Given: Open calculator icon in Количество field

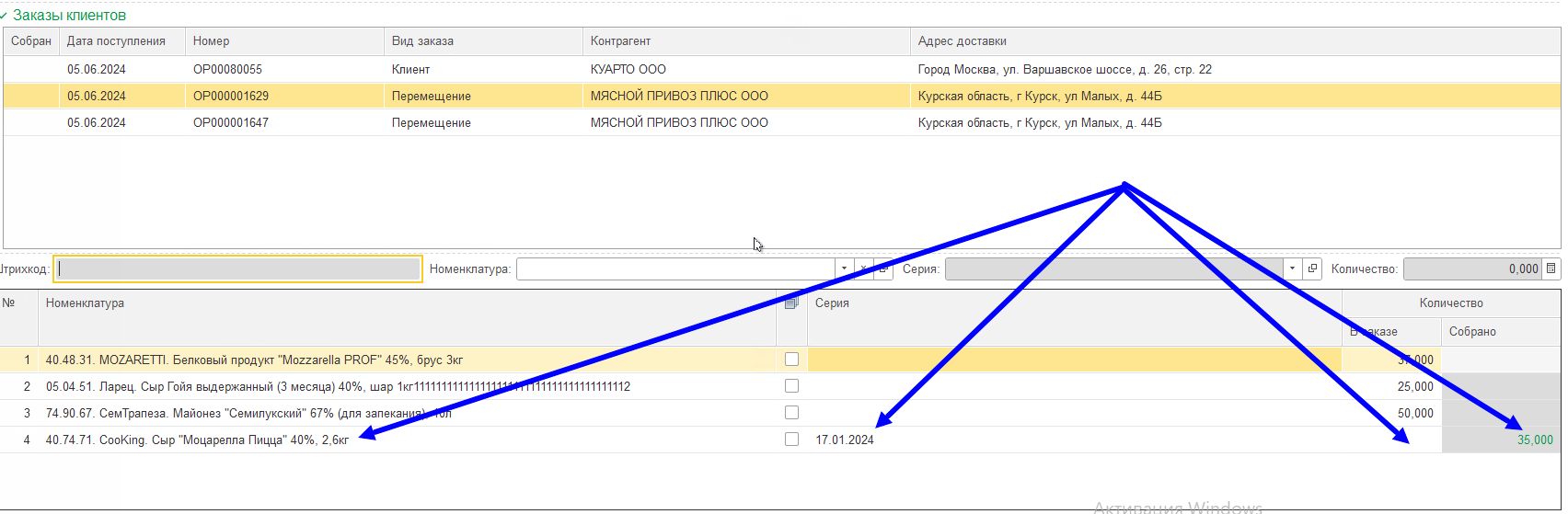Looking at the screenshot, I should (1551, 268).
